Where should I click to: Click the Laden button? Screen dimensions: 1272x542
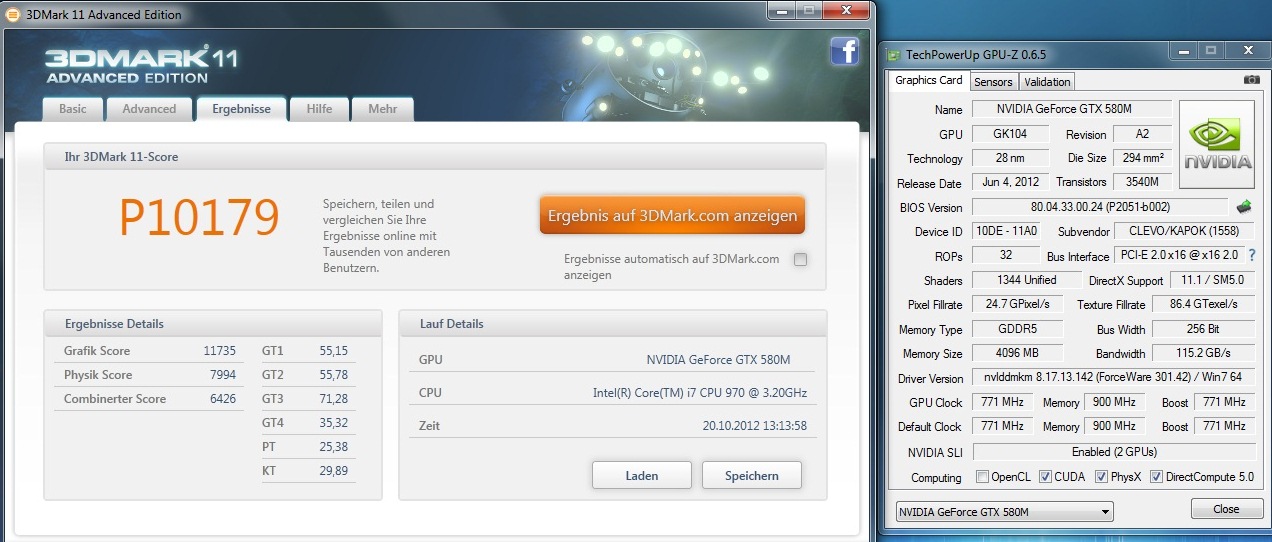(642, 475)
